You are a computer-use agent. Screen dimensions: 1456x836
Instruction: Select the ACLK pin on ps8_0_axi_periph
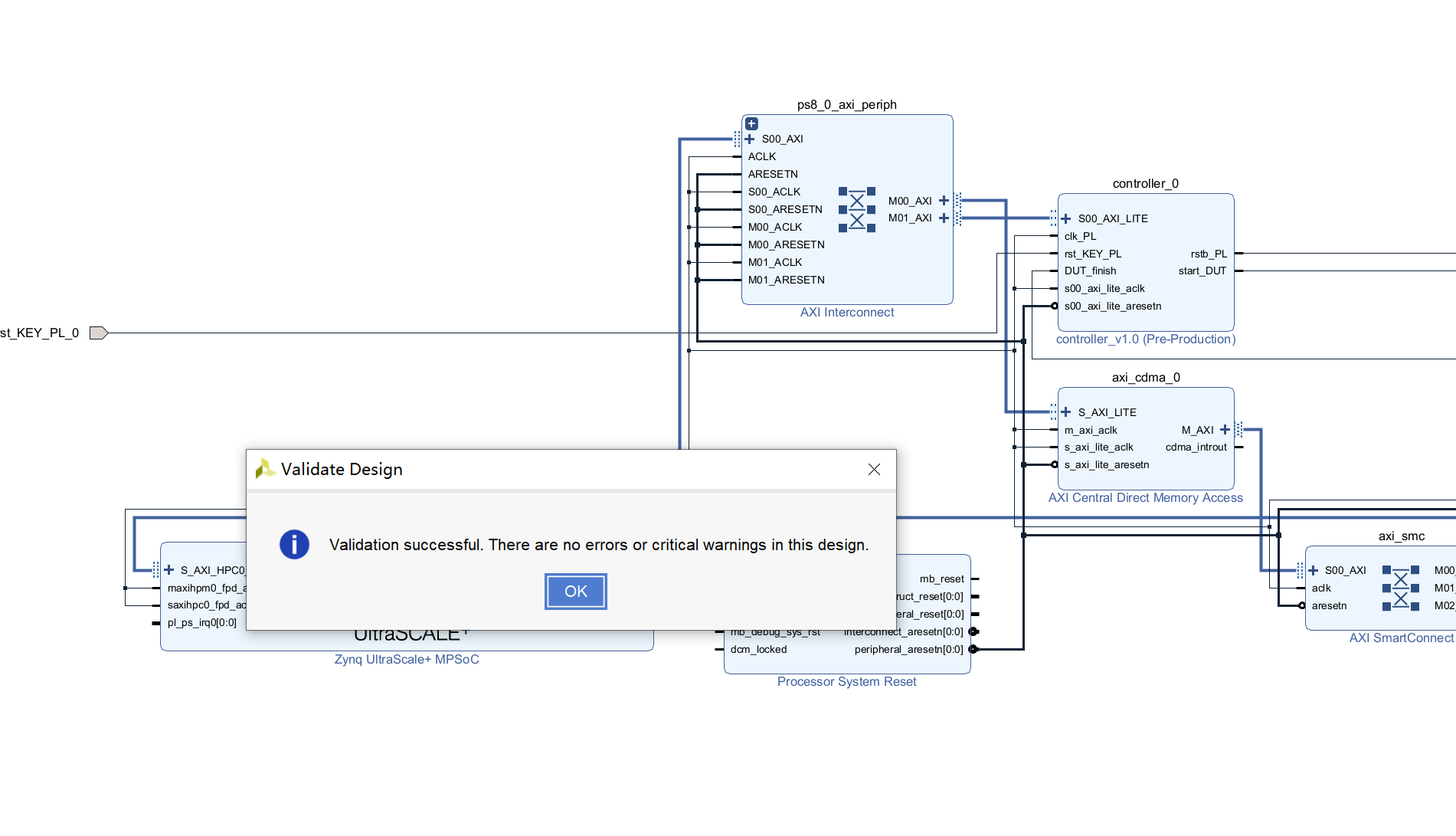point(762,156)
